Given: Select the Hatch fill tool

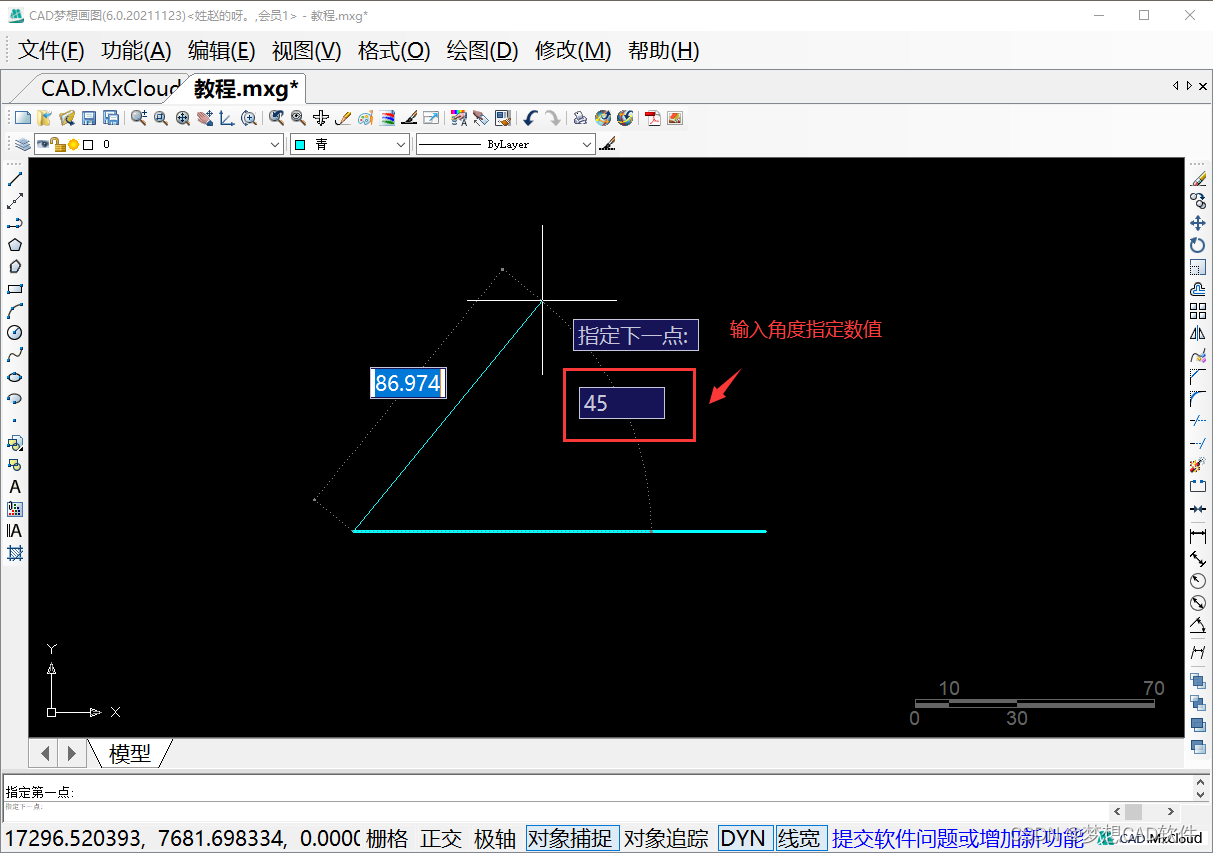Looking at the screenshot, I should pos(15,553).
